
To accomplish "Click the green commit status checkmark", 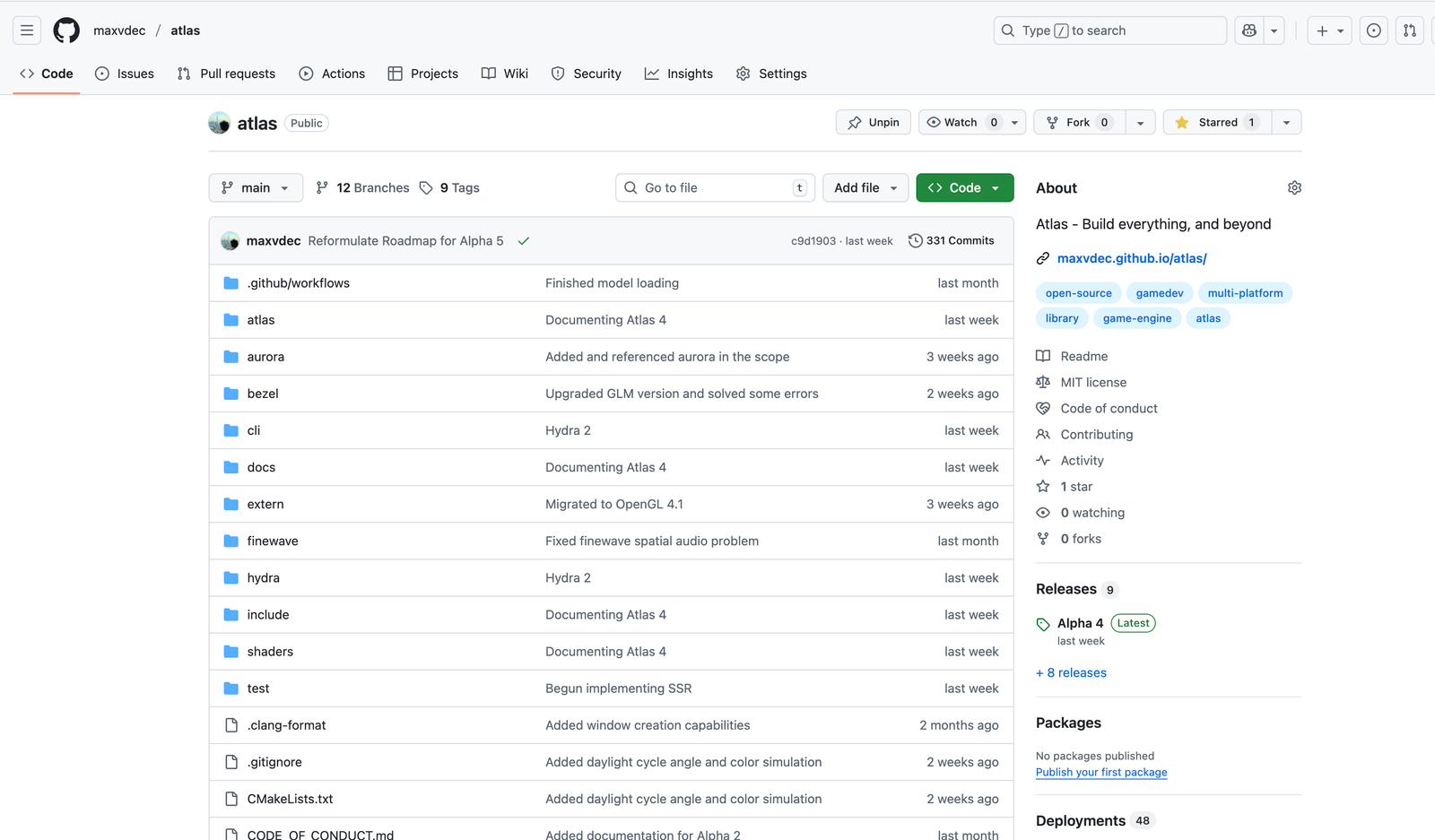I will (524, 241).
